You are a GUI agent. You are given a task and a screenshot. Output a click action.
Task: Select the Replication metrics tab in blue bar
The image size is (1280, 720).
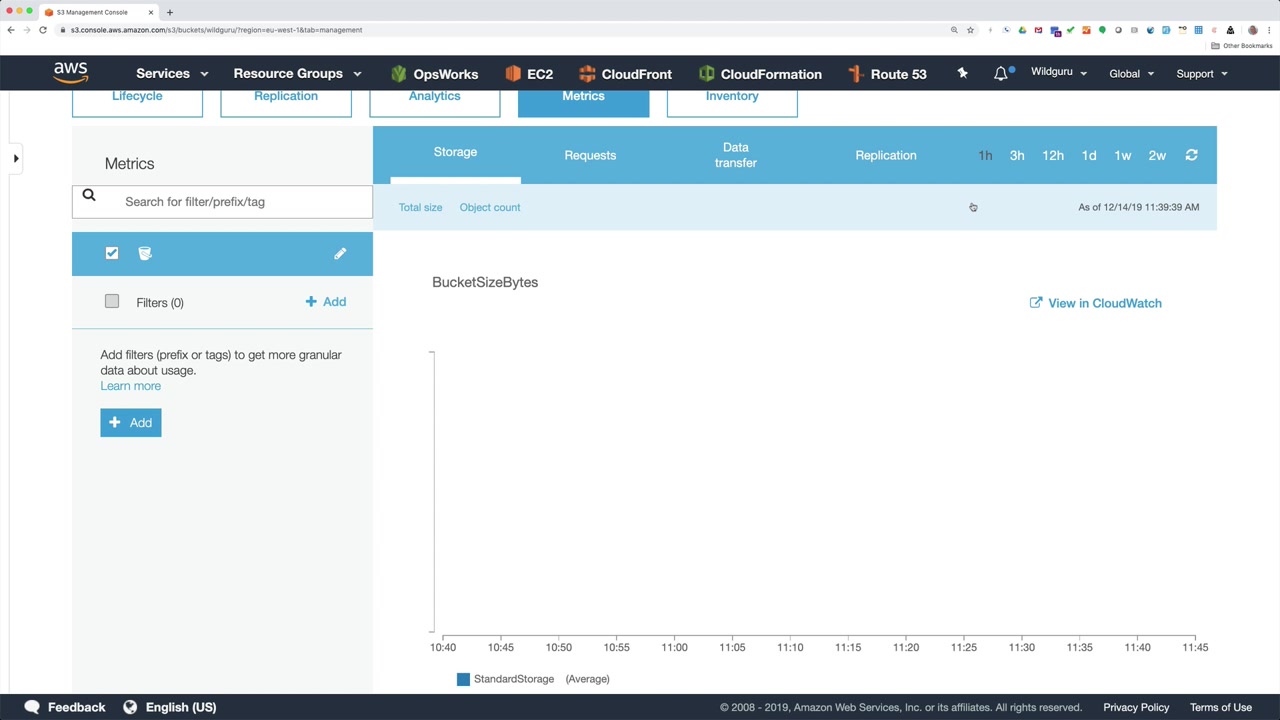(x=886, y=155)
